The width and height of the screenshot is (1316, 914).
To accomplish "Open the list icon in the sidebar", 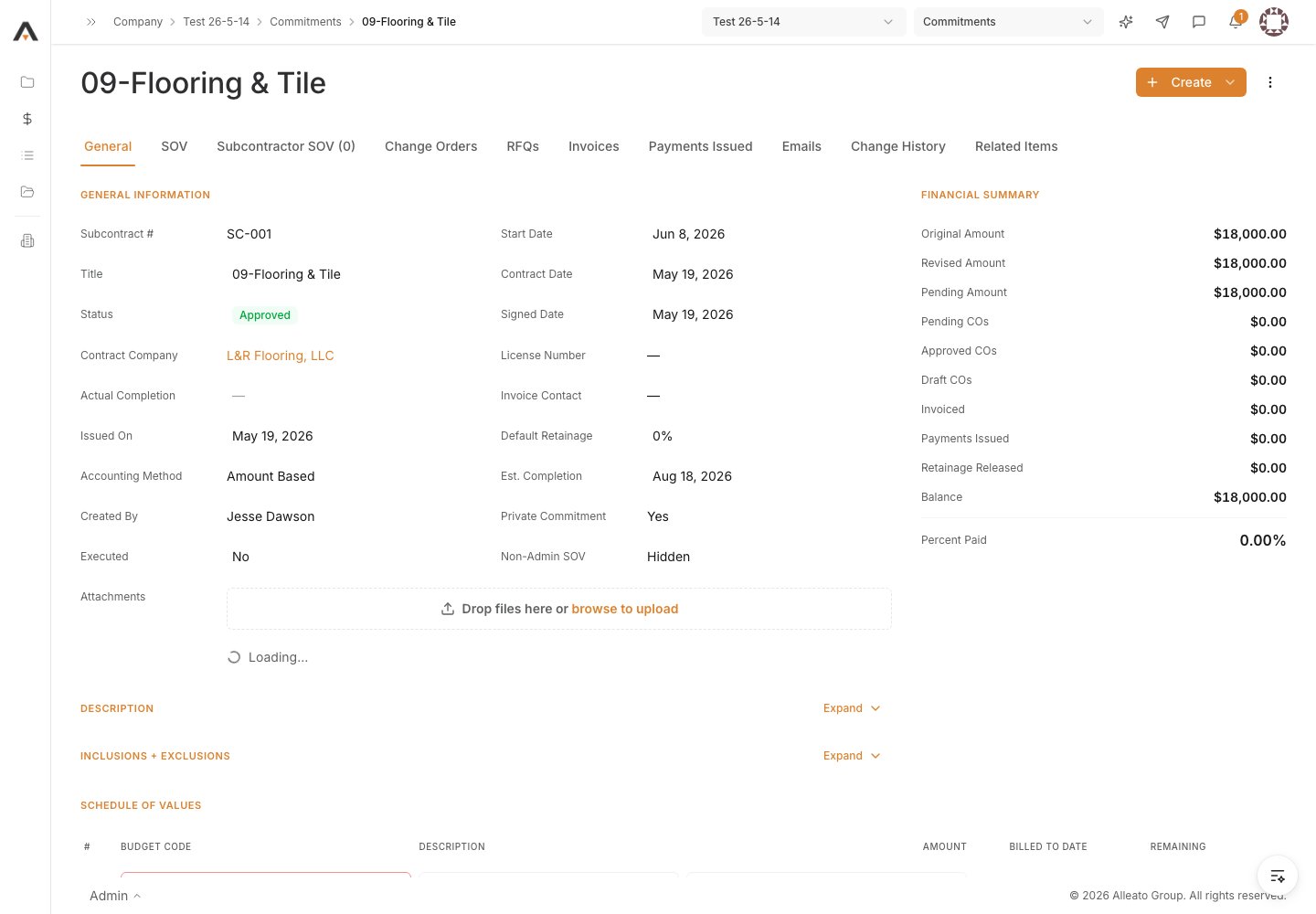I will point(27,155).
